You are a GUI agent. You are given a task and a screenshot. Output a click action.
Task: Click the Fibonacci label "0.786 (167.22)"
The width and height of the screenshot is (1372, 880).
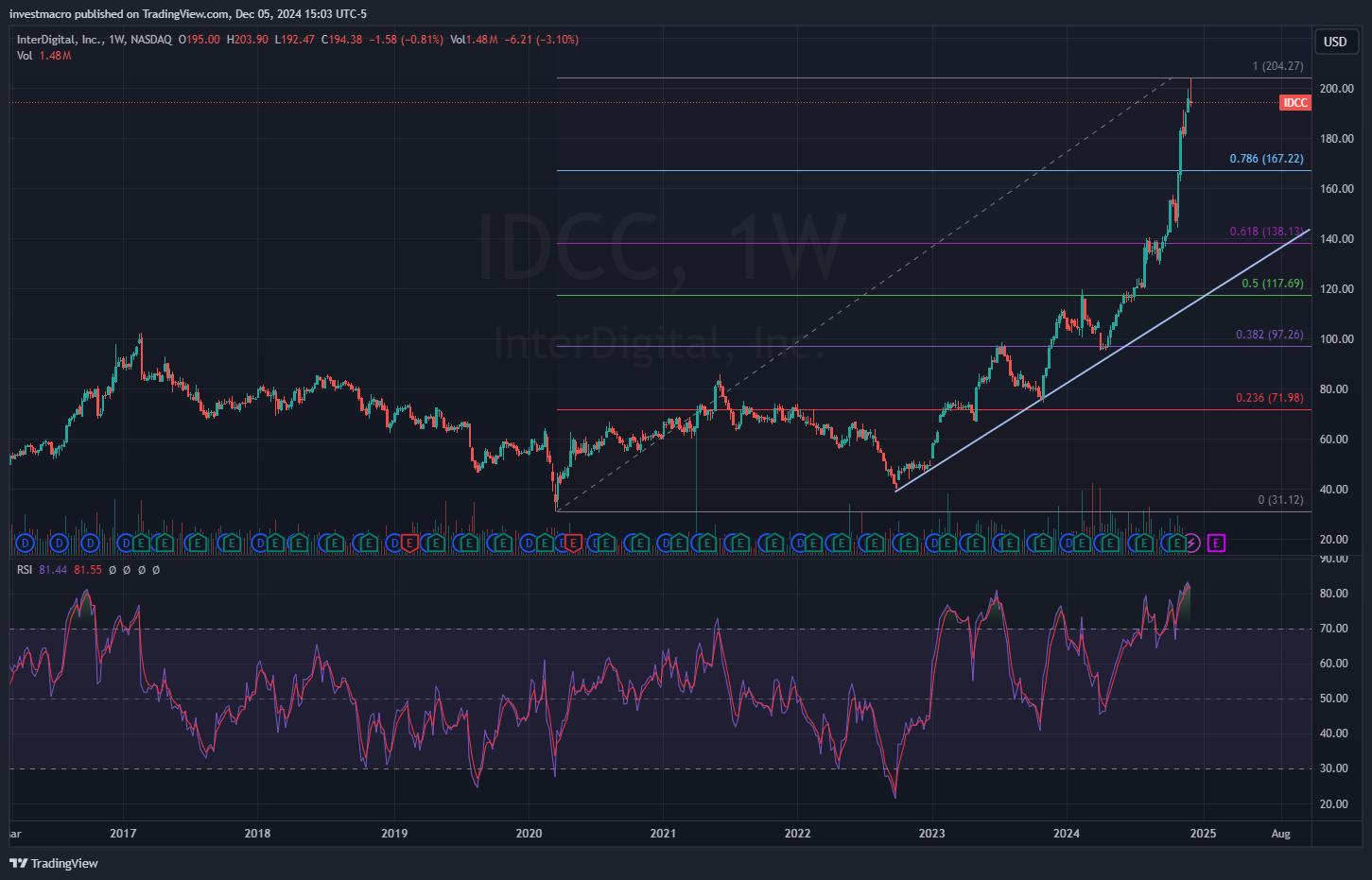click(x=1266, y=159)
